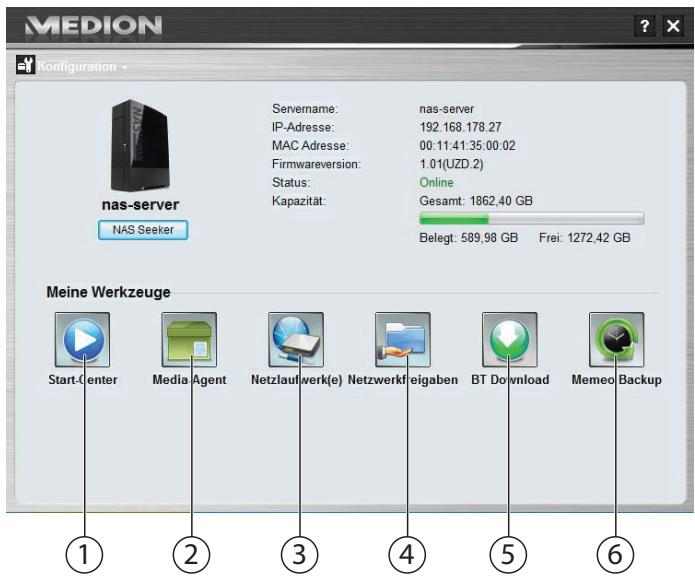
Task: Click the green capacity usage bar
Action: [531, 219]
